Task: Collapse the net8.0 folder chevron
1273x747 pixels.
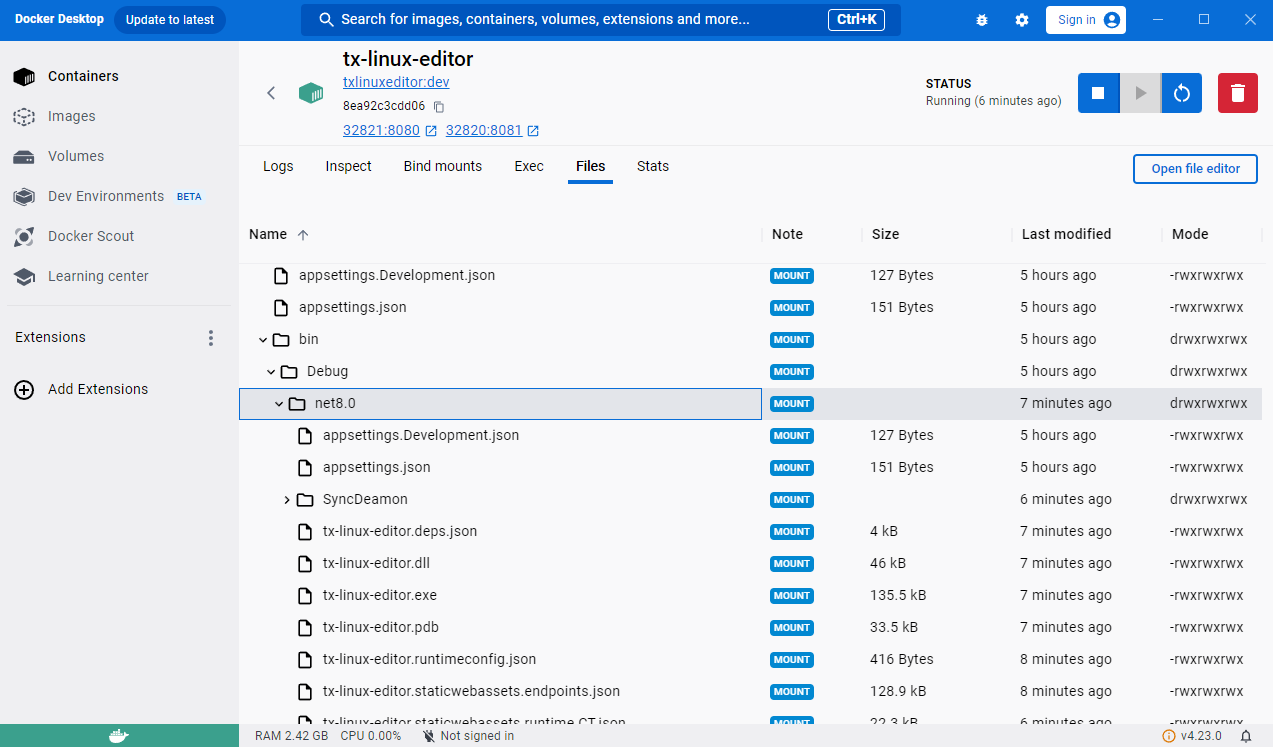Action: point(279,404)
